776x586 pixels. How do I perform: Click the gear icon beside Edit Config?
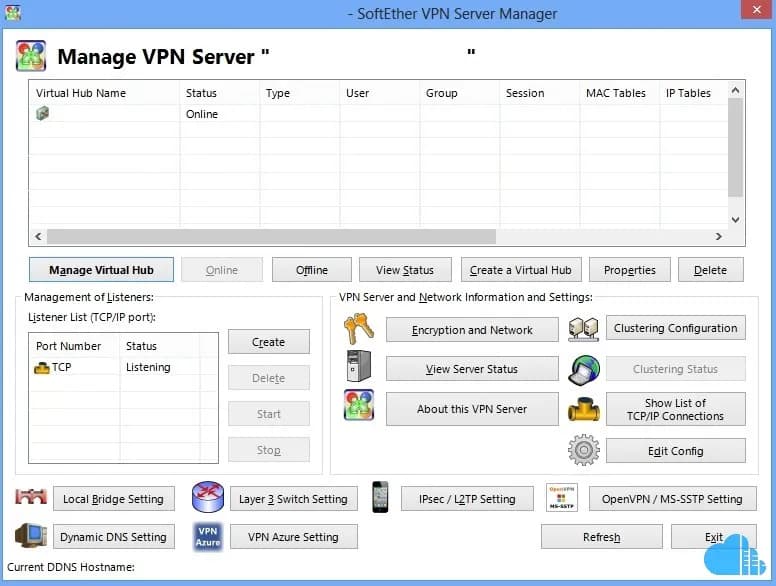pyautogui.click(x=583, y=450)
